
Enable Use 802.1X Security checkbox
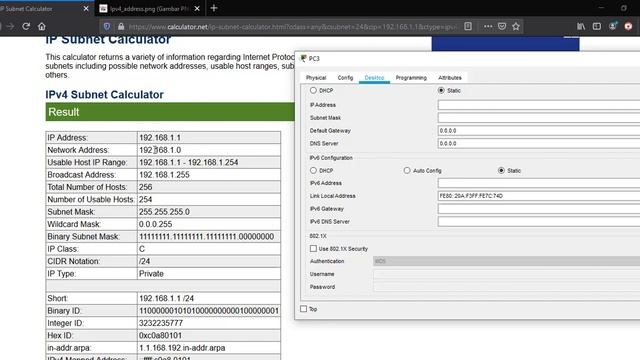point(313,248)
